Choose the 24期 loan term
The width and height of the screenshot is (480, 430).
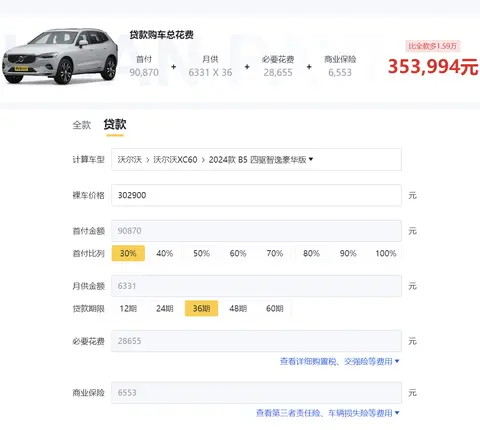(165, 308)
